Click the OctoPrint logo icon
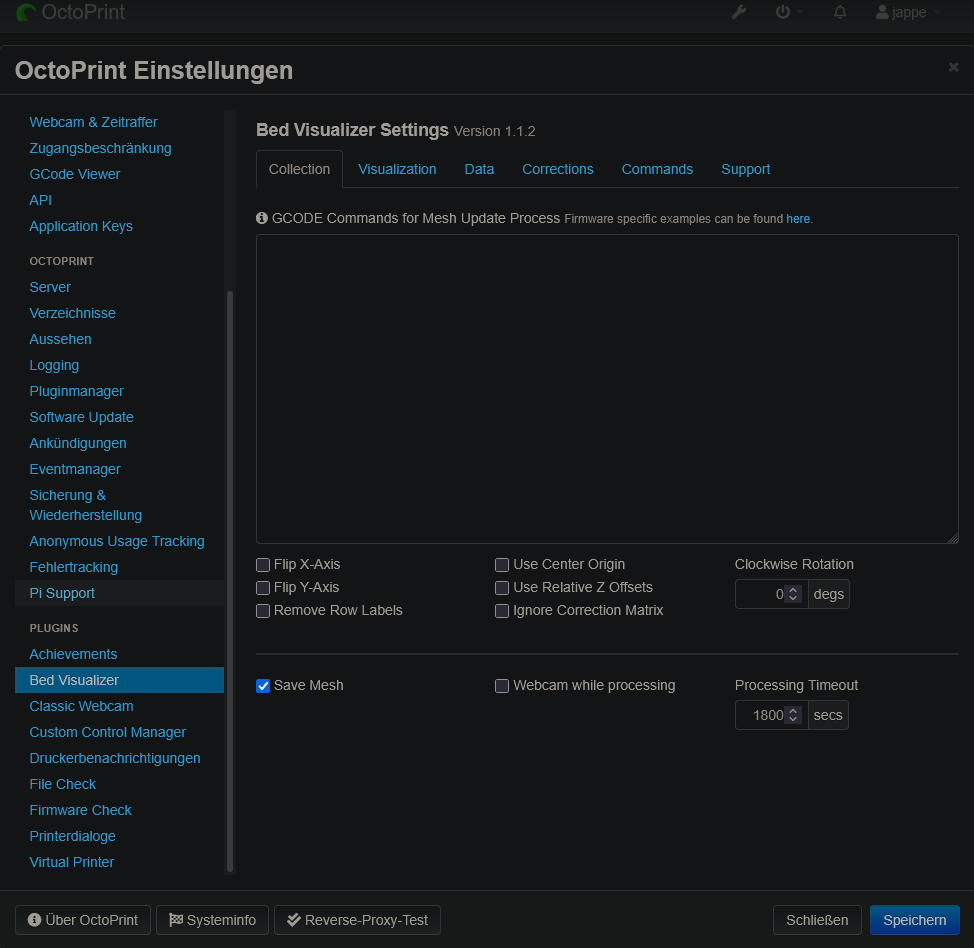Image resolution: width=974 pixels, height=948 pixels. [26, 13]
